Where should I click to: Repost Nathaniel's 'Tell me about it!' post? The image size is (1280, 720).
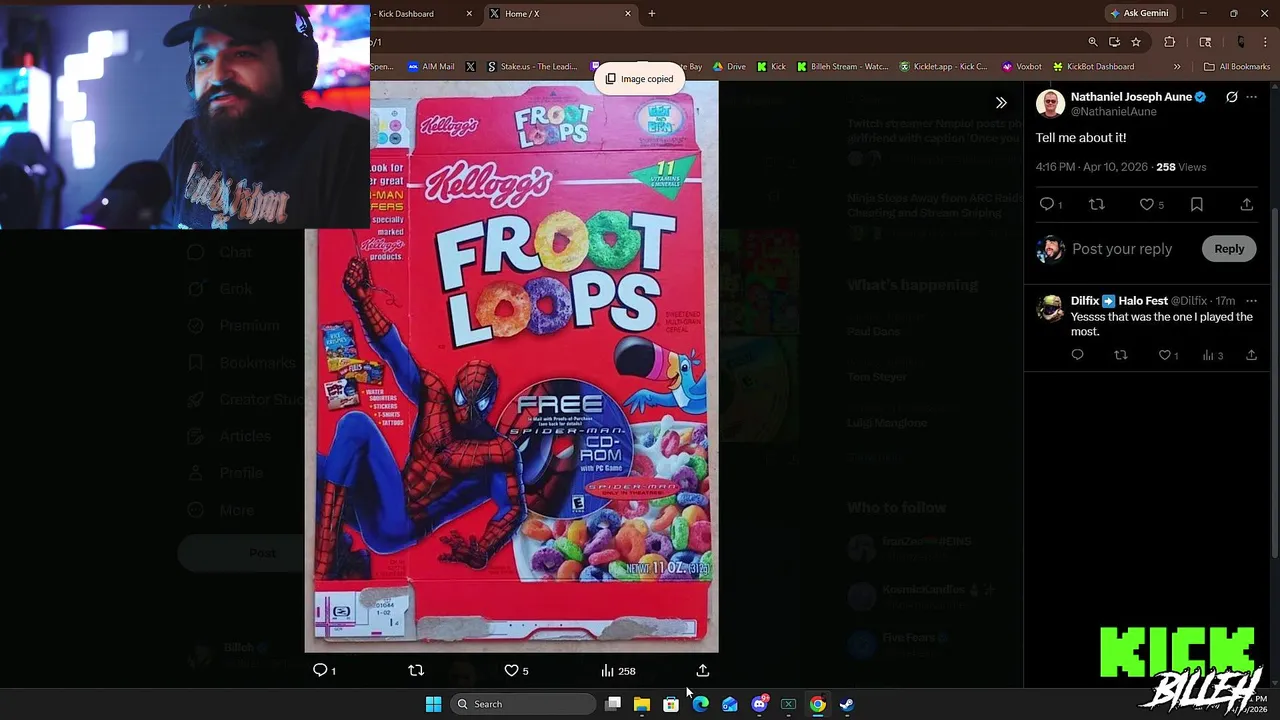coord(1097,204)
